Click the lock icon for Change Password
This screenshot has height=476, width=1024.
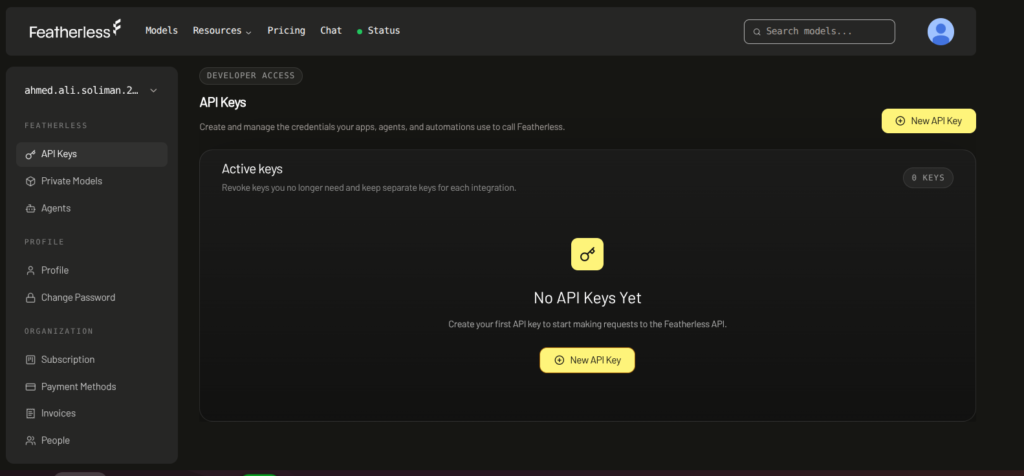click(30, 298)
